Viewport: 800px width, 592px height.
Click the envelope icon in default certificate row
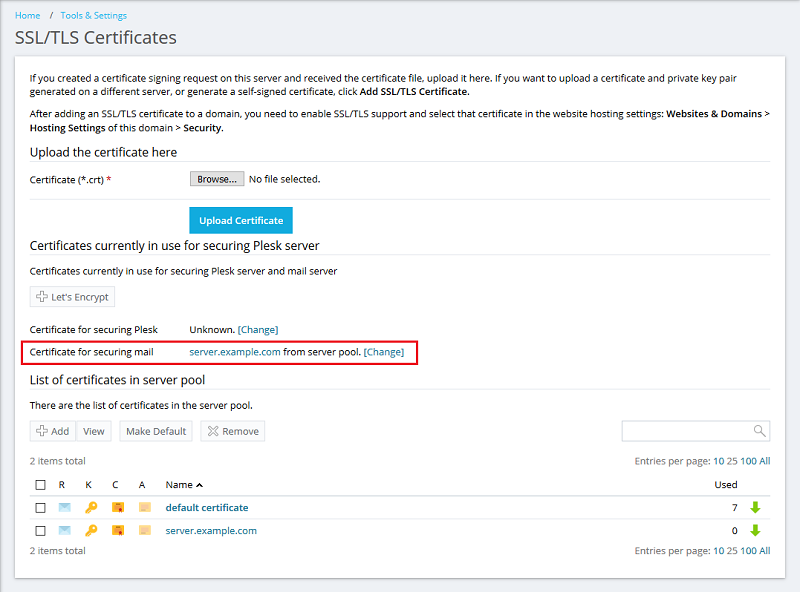[x=65, y=508]
